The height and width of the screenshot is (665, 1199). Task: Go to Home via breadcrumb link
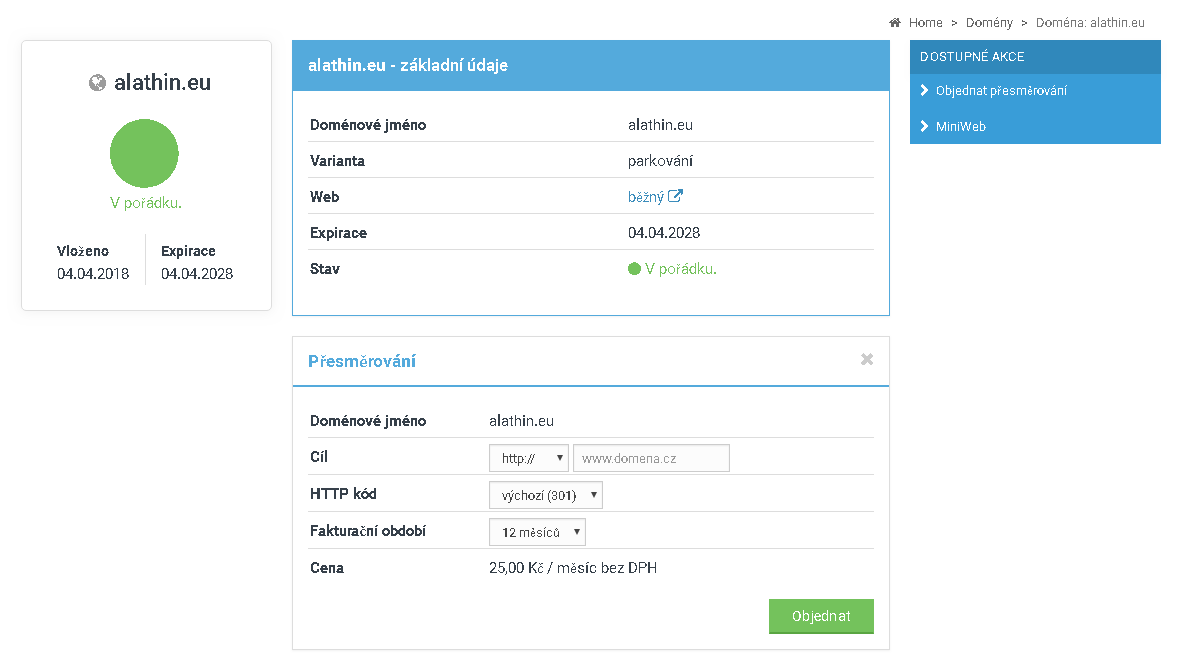click(925, 22)
